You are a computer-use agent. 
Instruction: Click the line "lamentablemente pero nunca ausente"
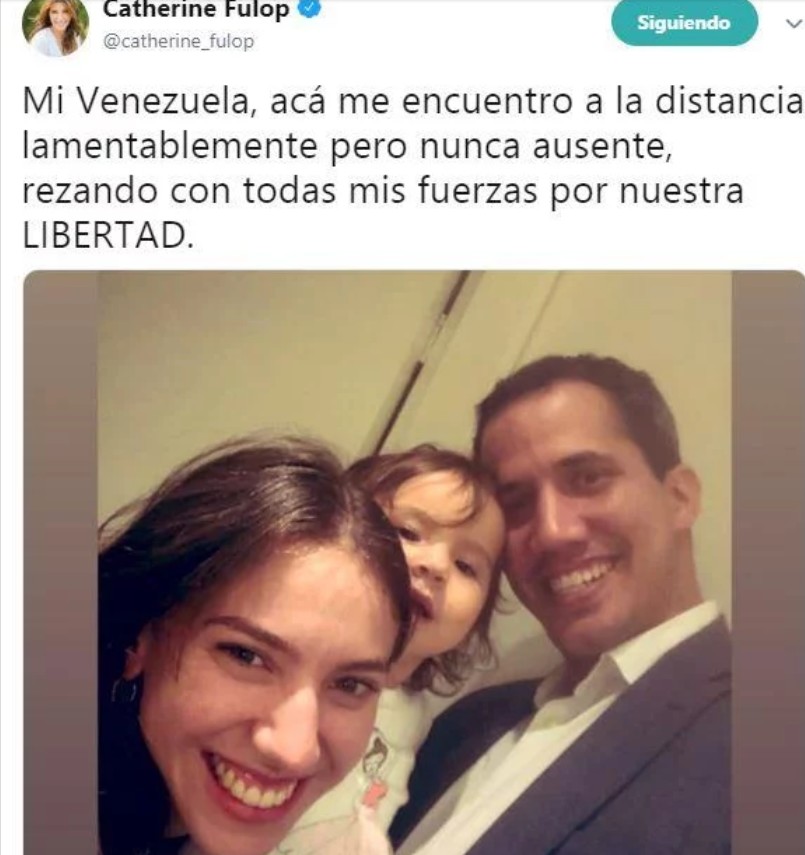tap(347, 147)
